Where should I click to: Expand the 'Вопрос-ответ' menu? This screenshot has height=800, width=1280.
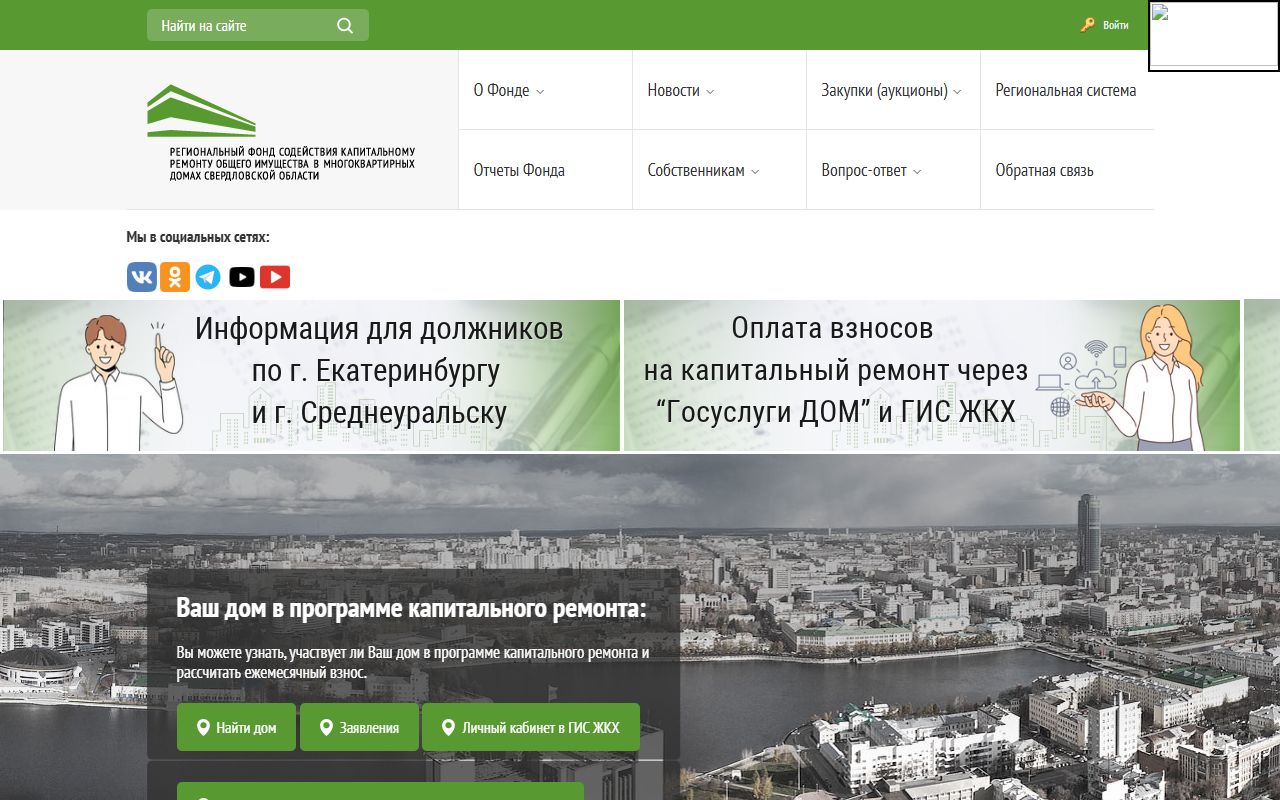point(871,170)
